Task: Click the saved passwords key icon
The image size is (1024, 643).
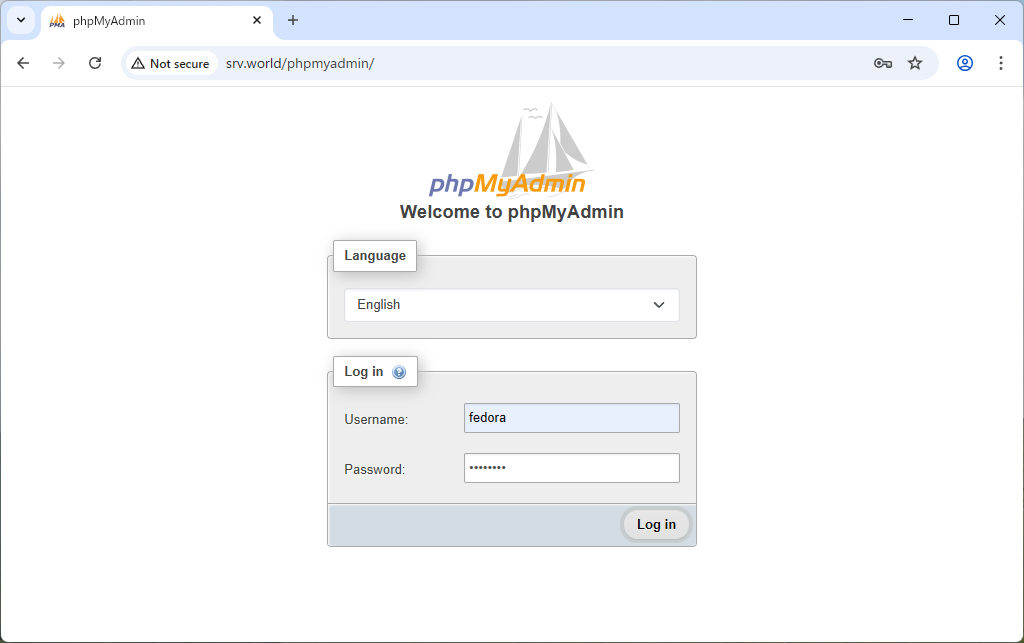Action: coord(882,63)
